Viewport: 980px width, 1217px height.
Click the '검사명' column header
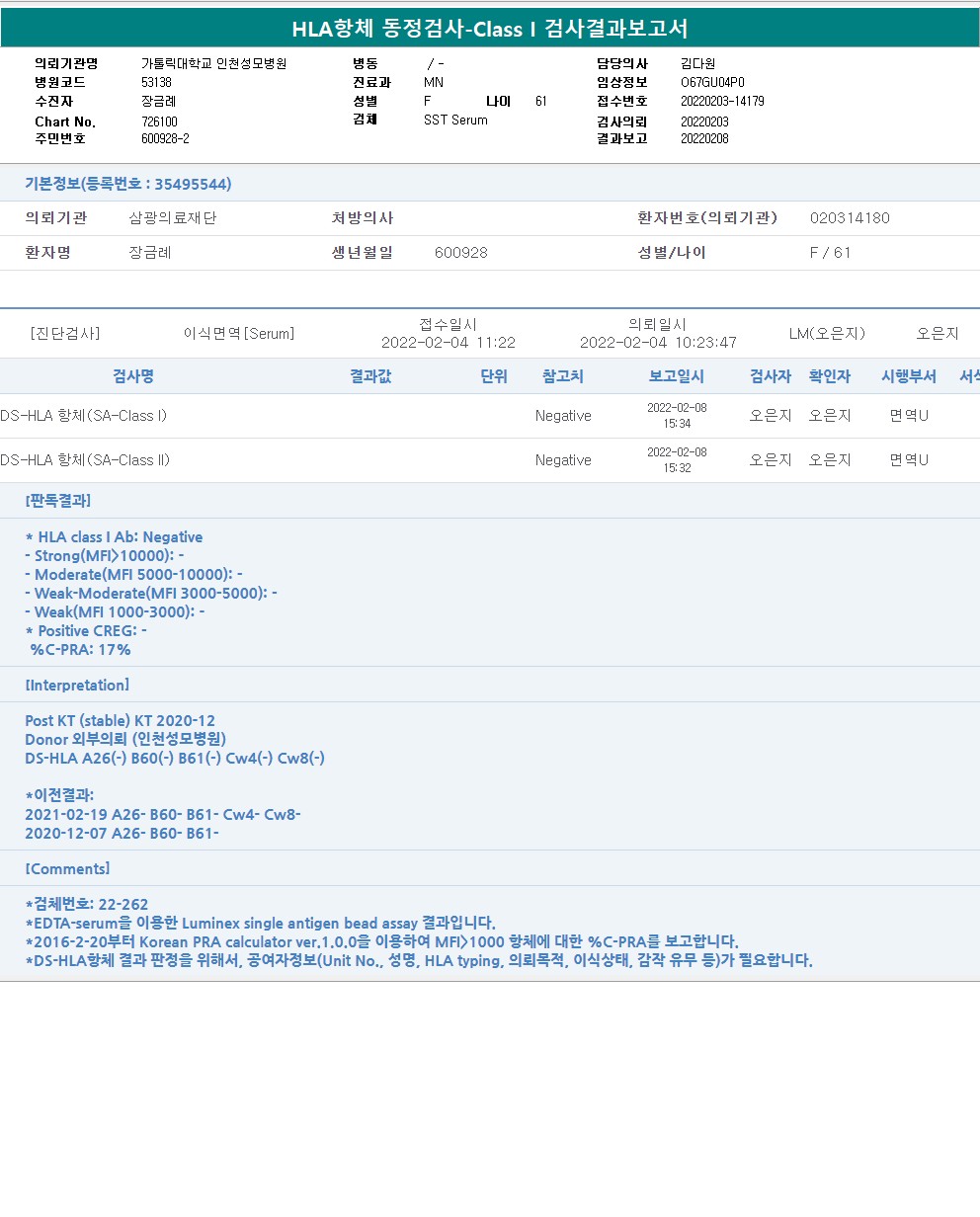(x=133, y=376)
